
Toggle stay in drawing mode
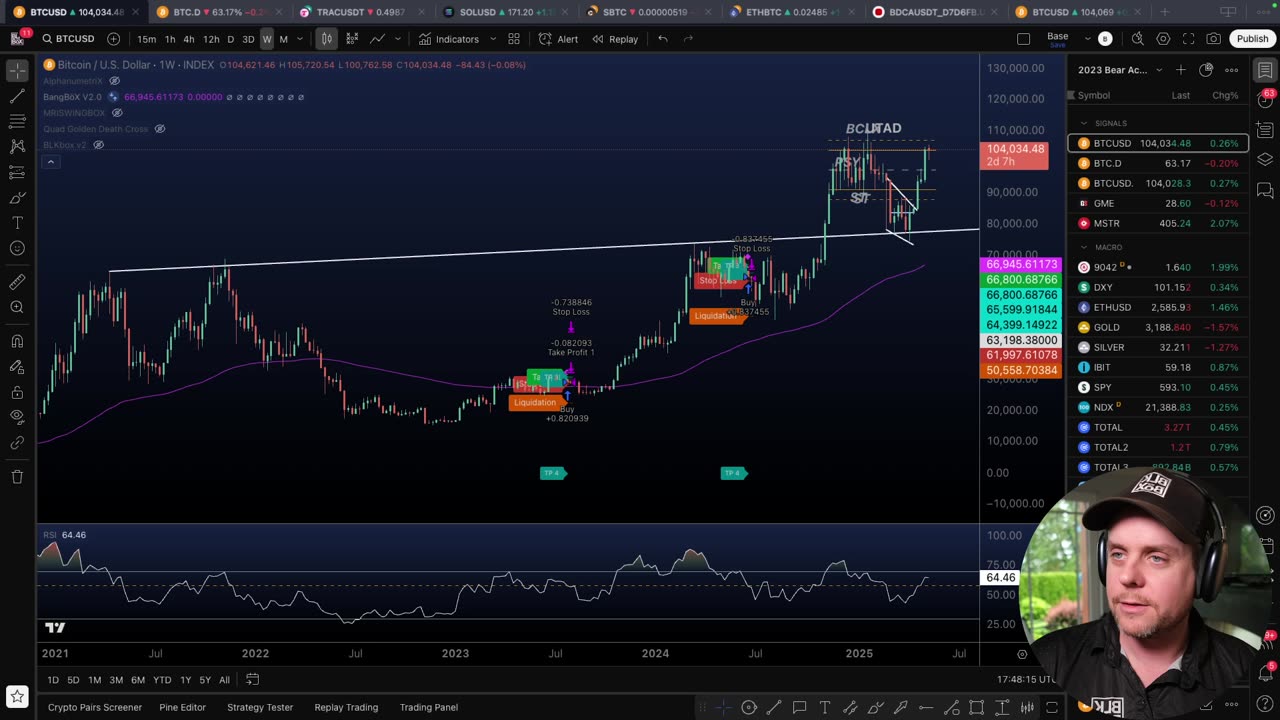(x=17, y=367)
